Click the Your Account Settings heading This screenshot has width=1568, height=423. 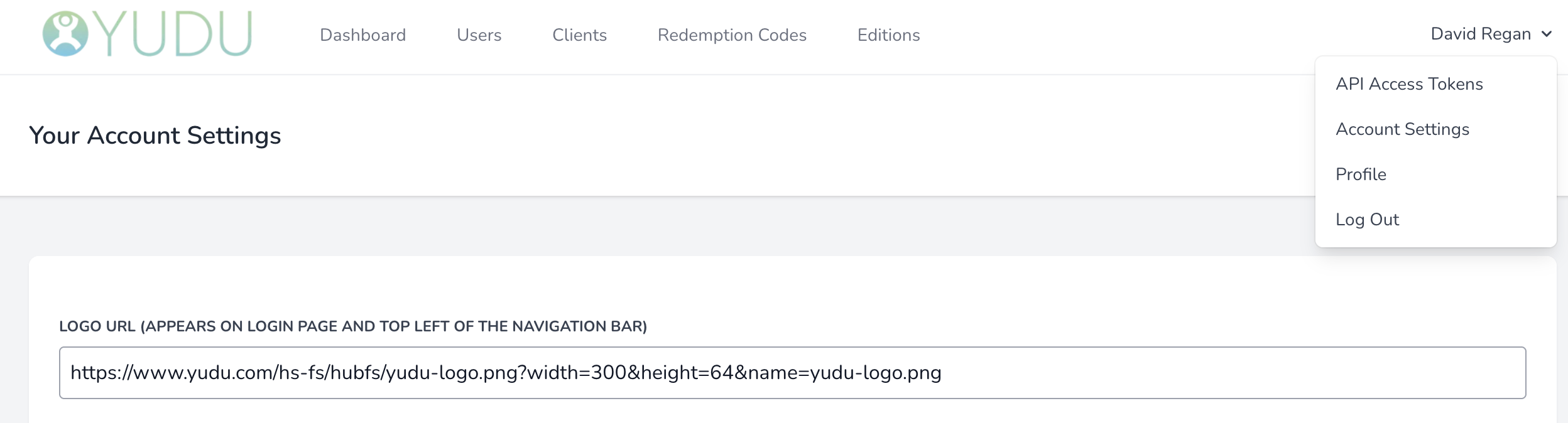(155, 134)
